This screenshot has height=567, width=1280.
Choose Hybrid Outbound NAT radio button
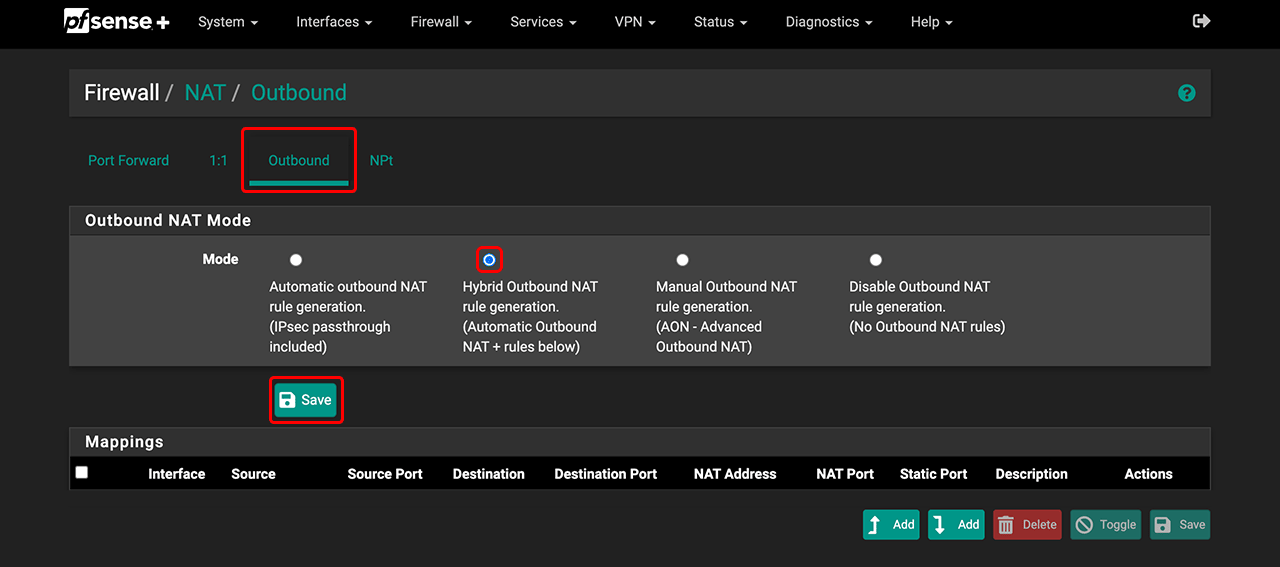tap(489, 260)
